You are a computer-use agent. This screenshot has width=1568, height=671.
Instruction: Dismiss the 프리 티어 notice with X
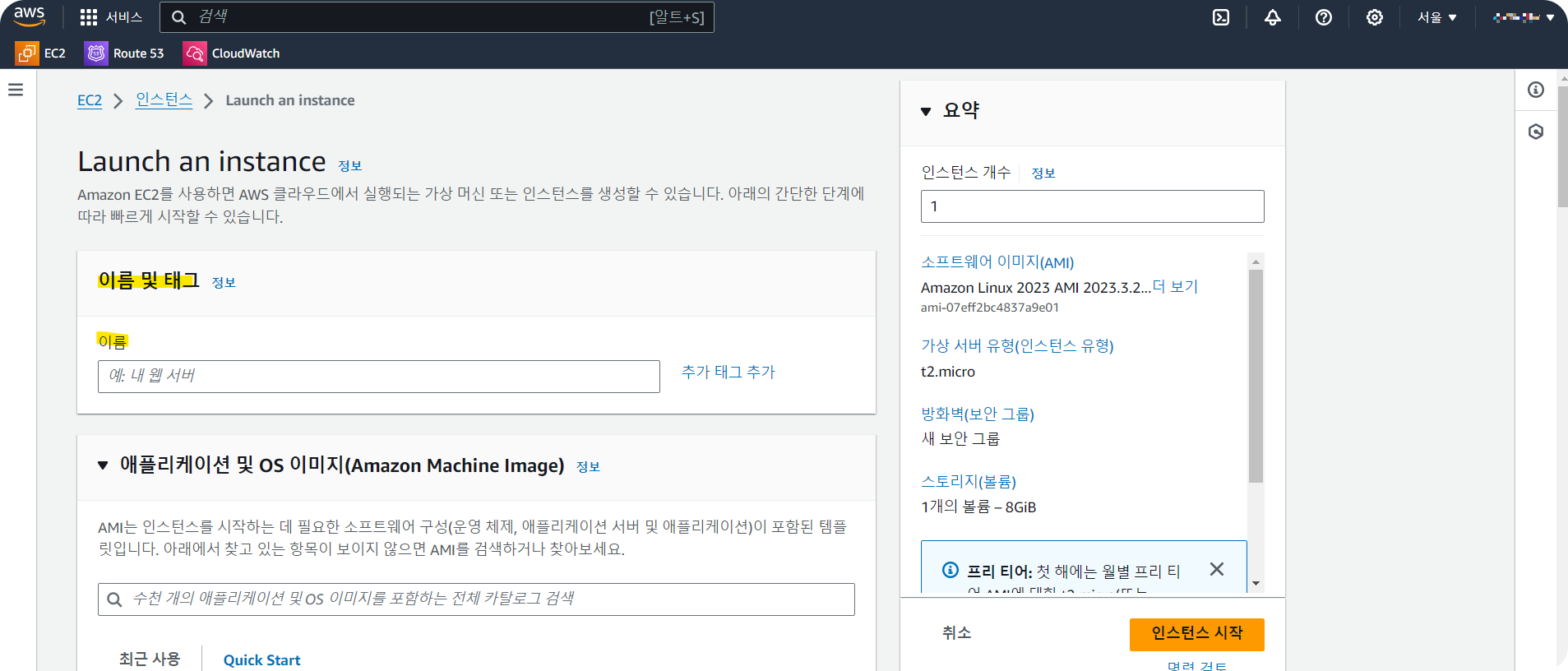pos(1217,569)
